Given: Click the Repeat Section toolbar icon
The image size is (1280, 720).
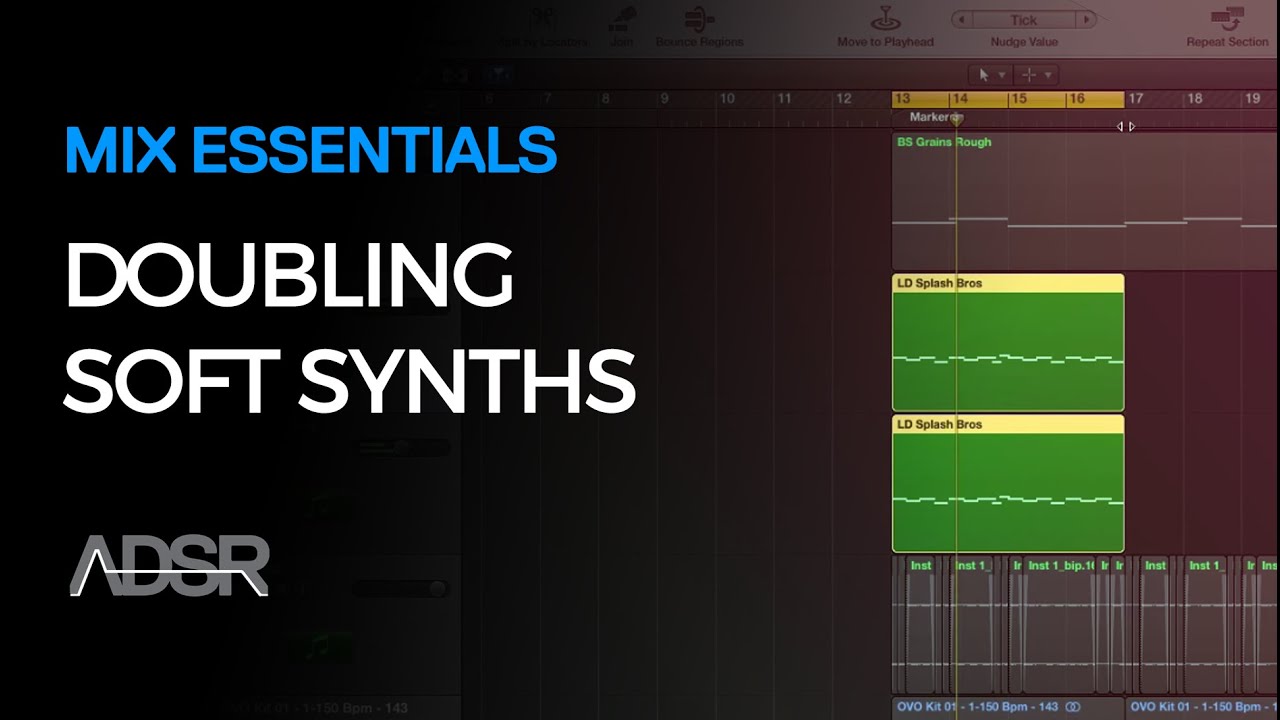Looking at the screenshot, I should pyautogui.click(x=1226, y=18).
